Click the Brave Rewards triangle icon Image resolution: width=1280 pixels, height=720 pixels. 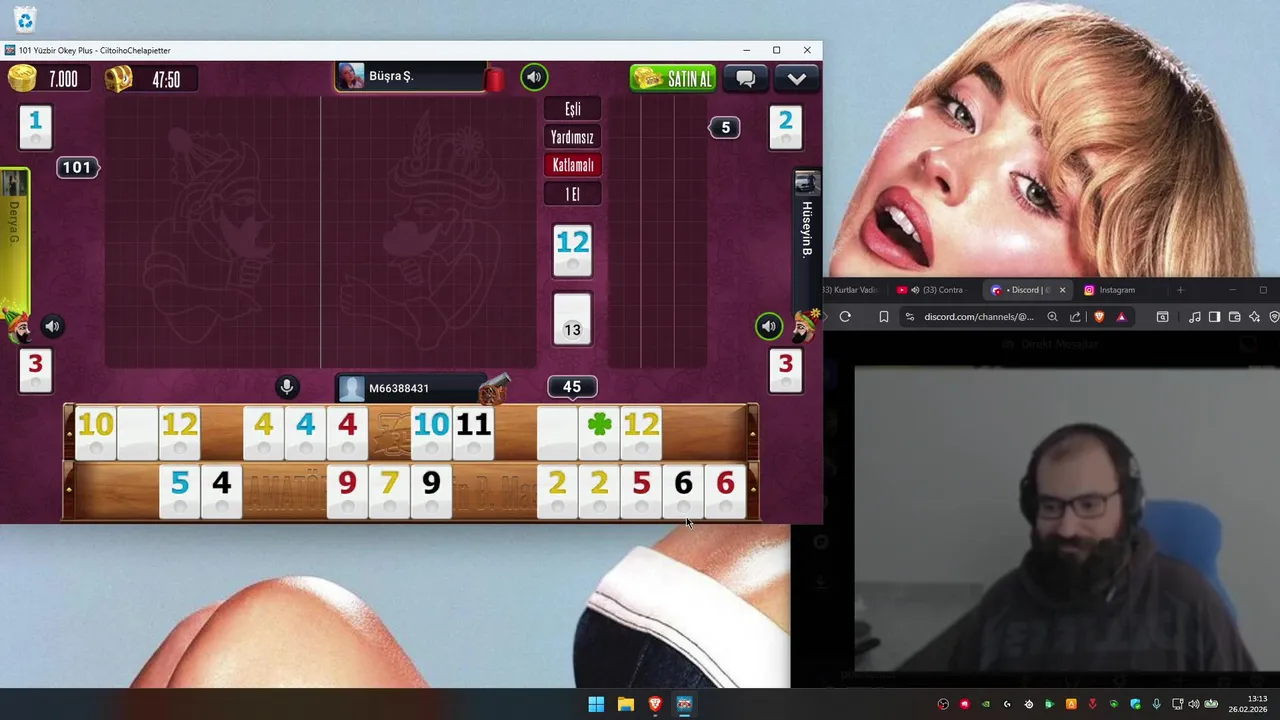1121,317
